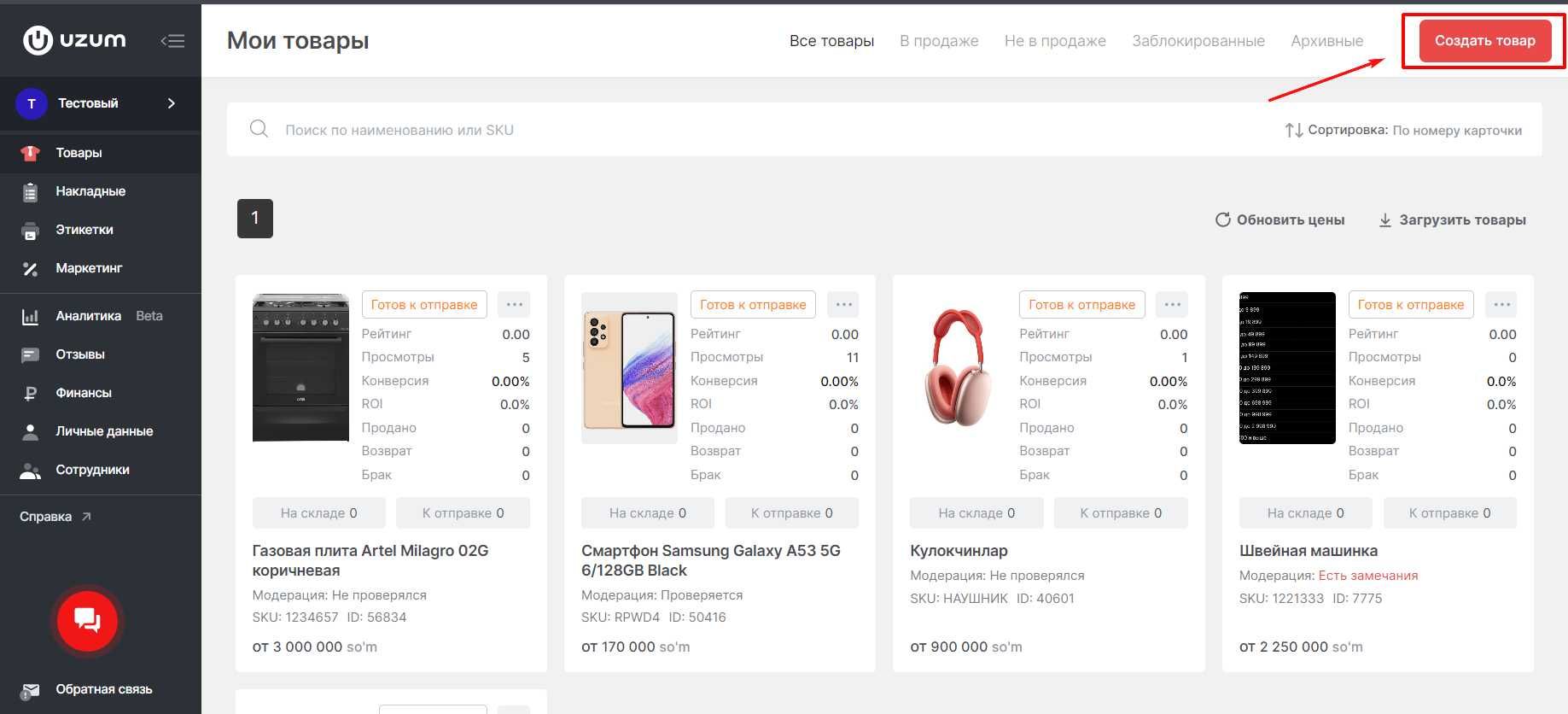Open the gas stove product thumbnail
This screenshot has width=1568, height=714.
click(300, 367)
